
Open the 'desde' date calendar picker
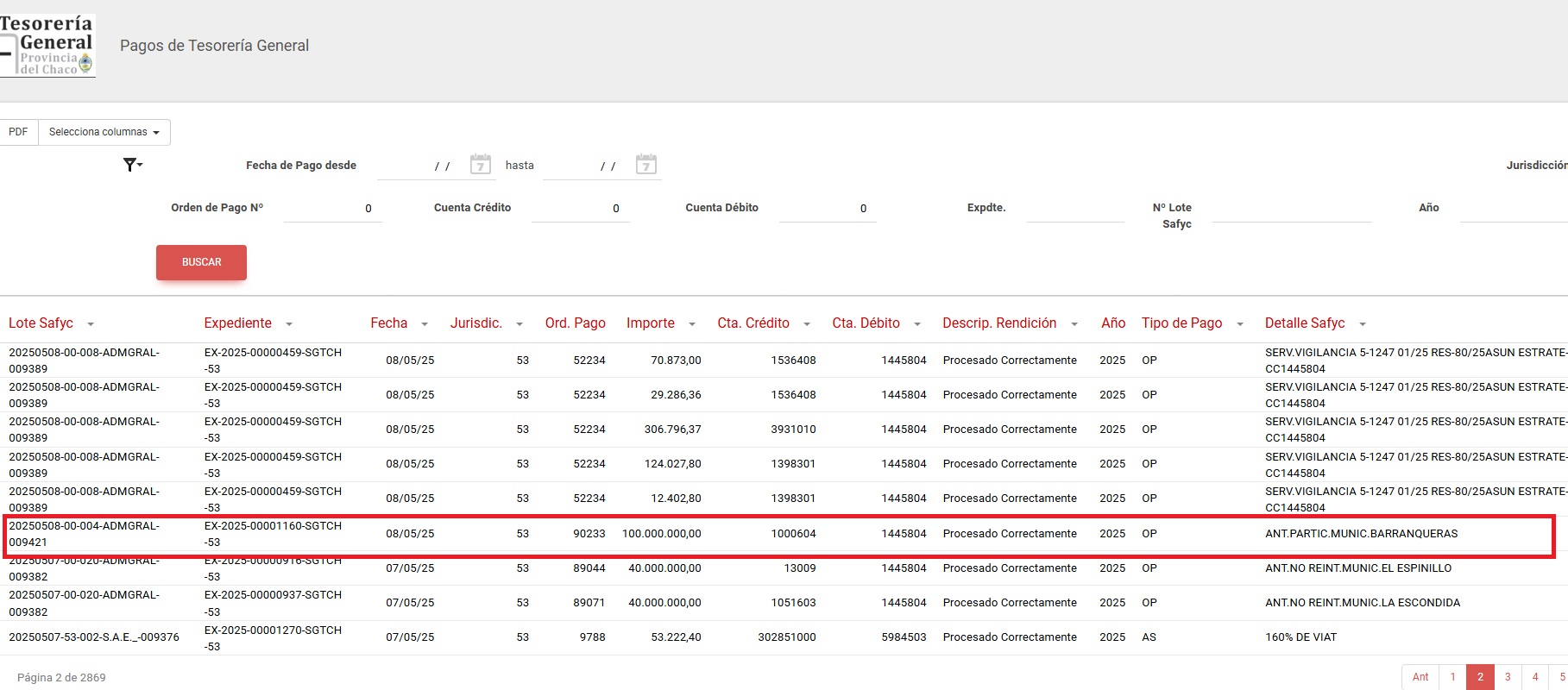(481, 164)
